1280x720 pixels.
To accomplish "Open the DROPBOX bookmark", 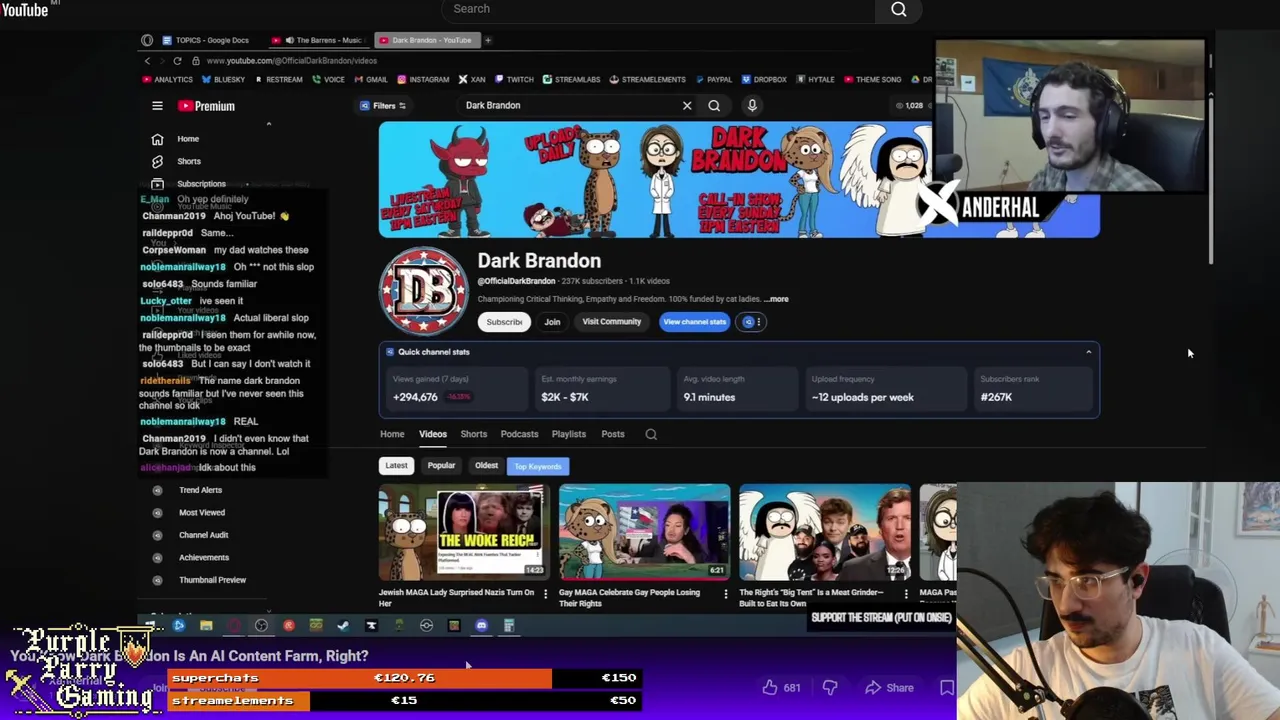I will pos(764,79).
